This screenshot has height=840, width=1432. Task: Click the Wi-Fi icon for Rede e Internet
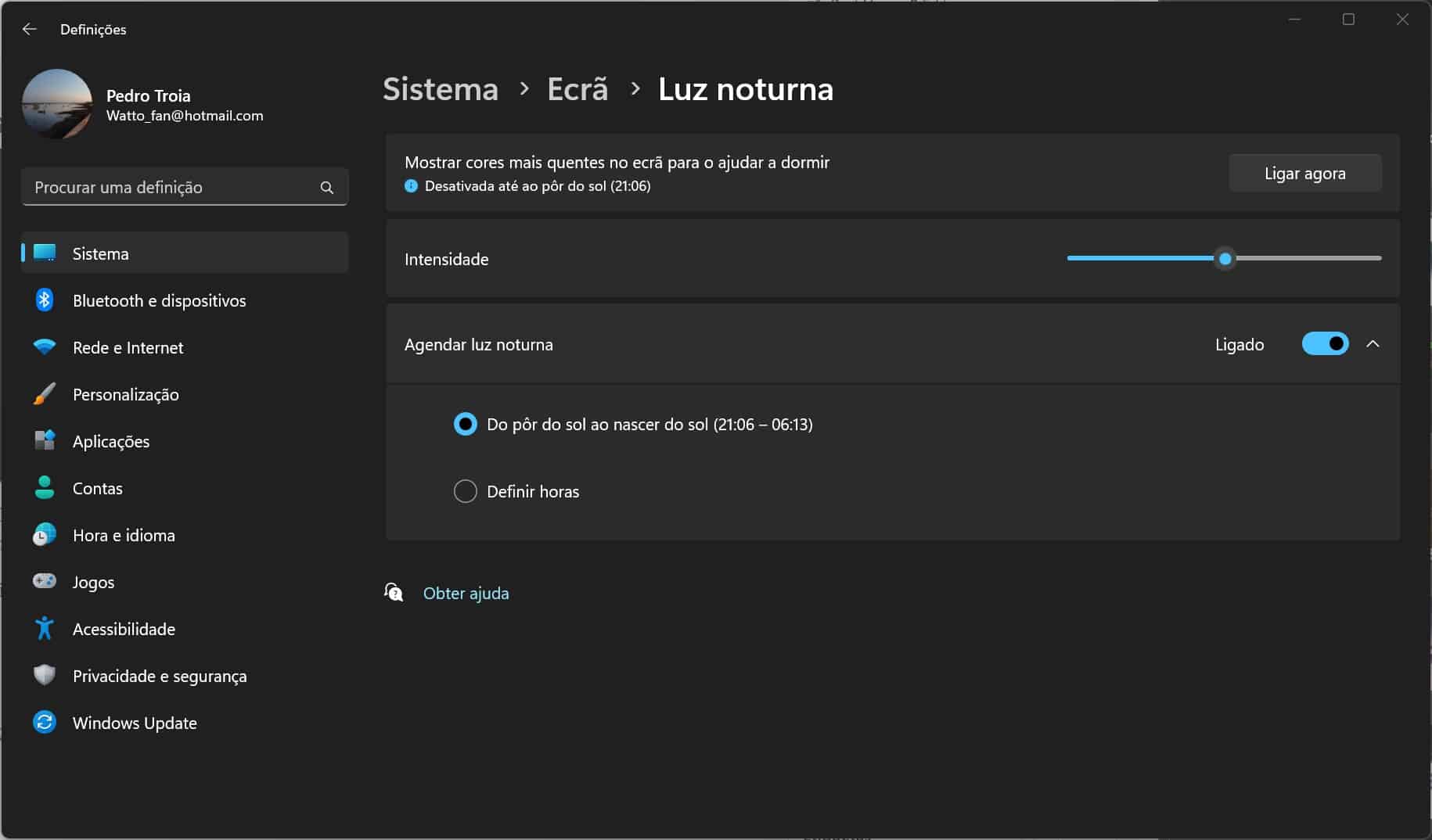(x=45, y=346)
